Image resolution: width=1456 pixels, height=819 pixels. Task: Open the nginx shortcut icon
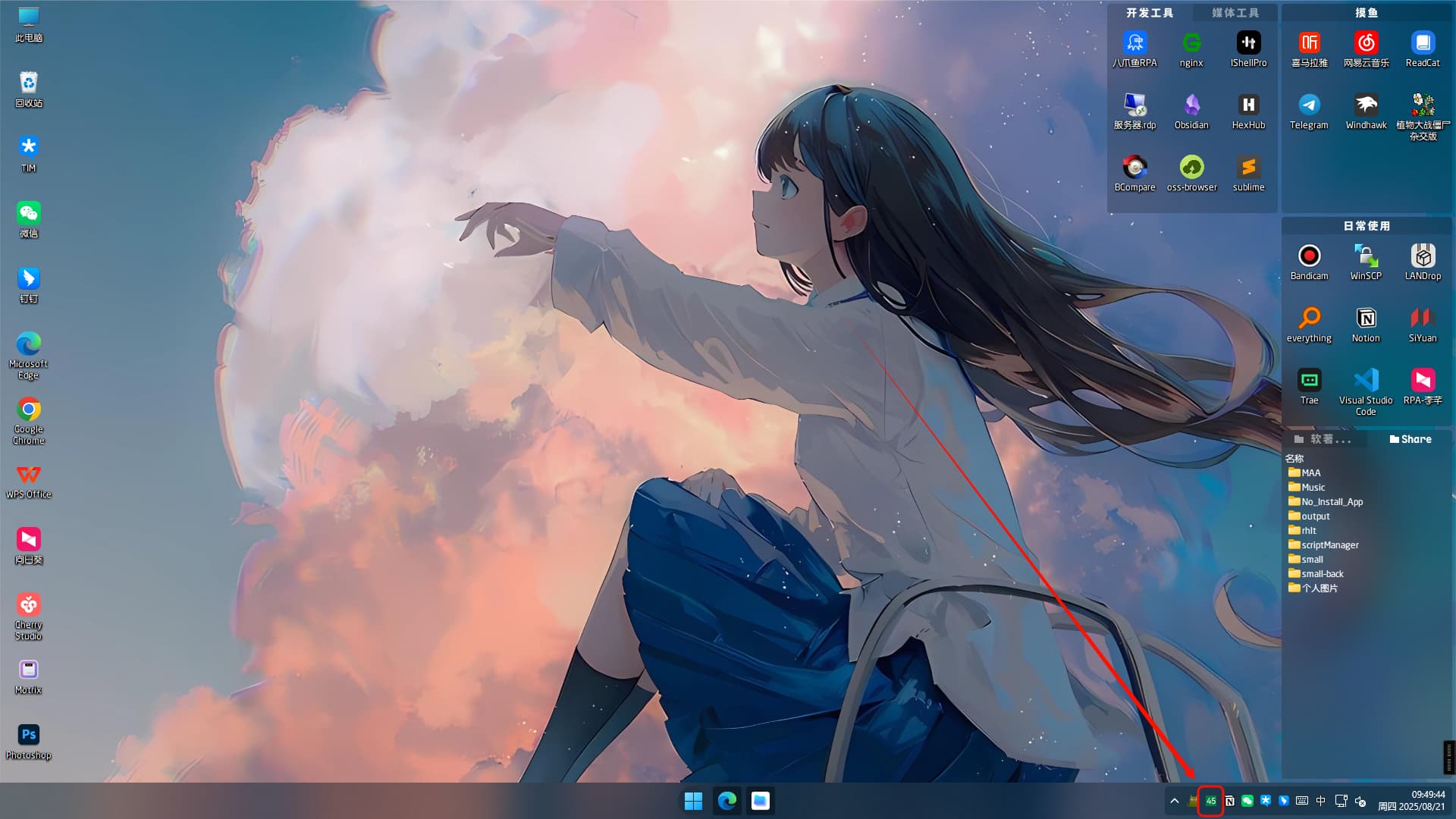[x=1191, y=49]
